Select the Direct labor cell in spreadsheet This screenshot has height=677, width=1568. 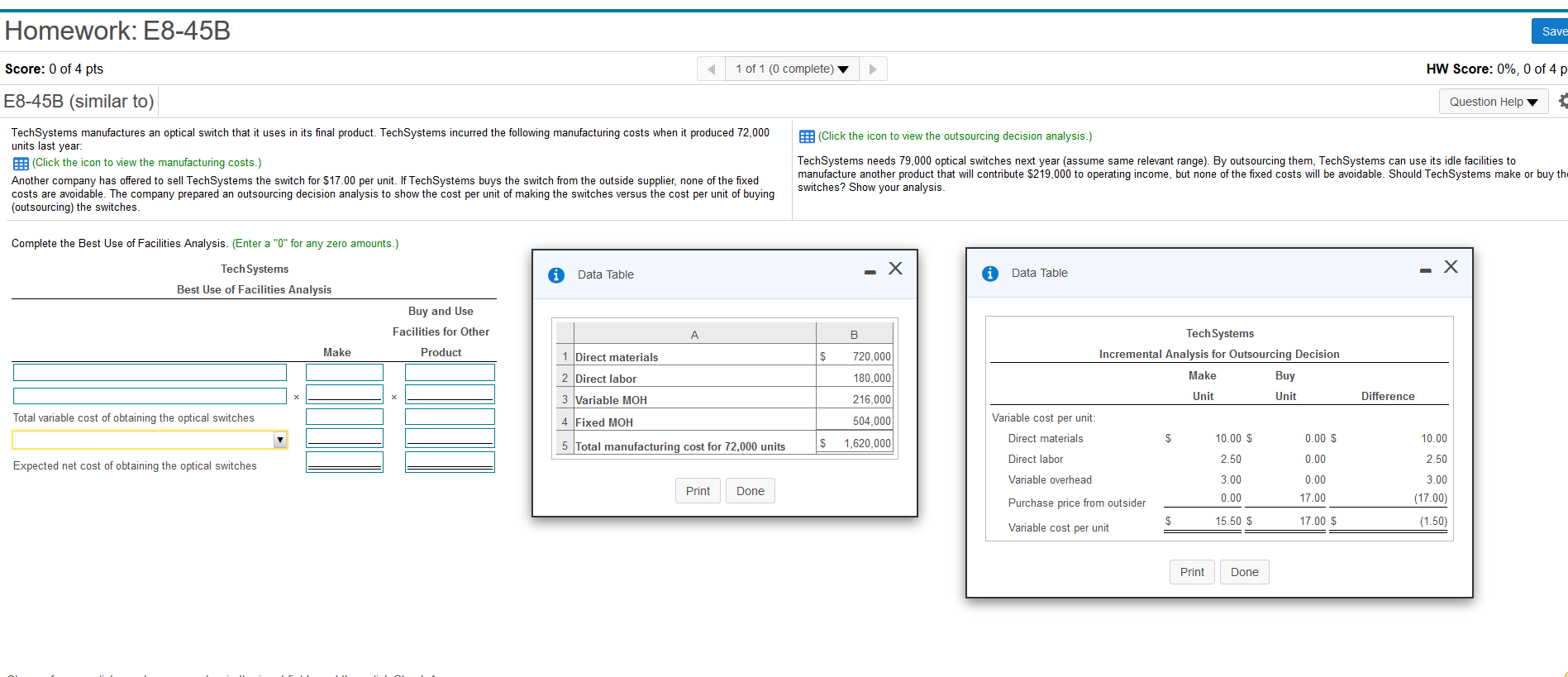tap(694, 378)
